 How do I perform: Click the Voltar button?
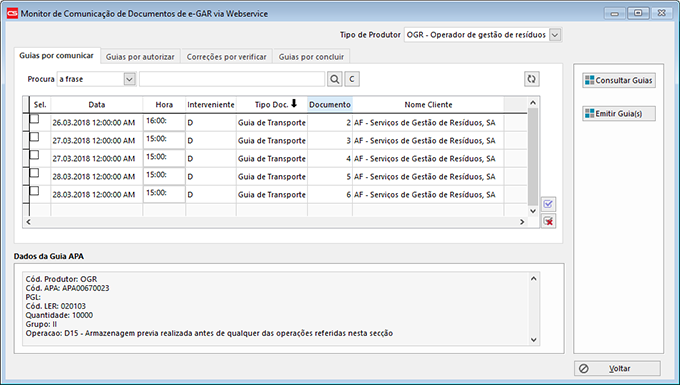(617, 369)
